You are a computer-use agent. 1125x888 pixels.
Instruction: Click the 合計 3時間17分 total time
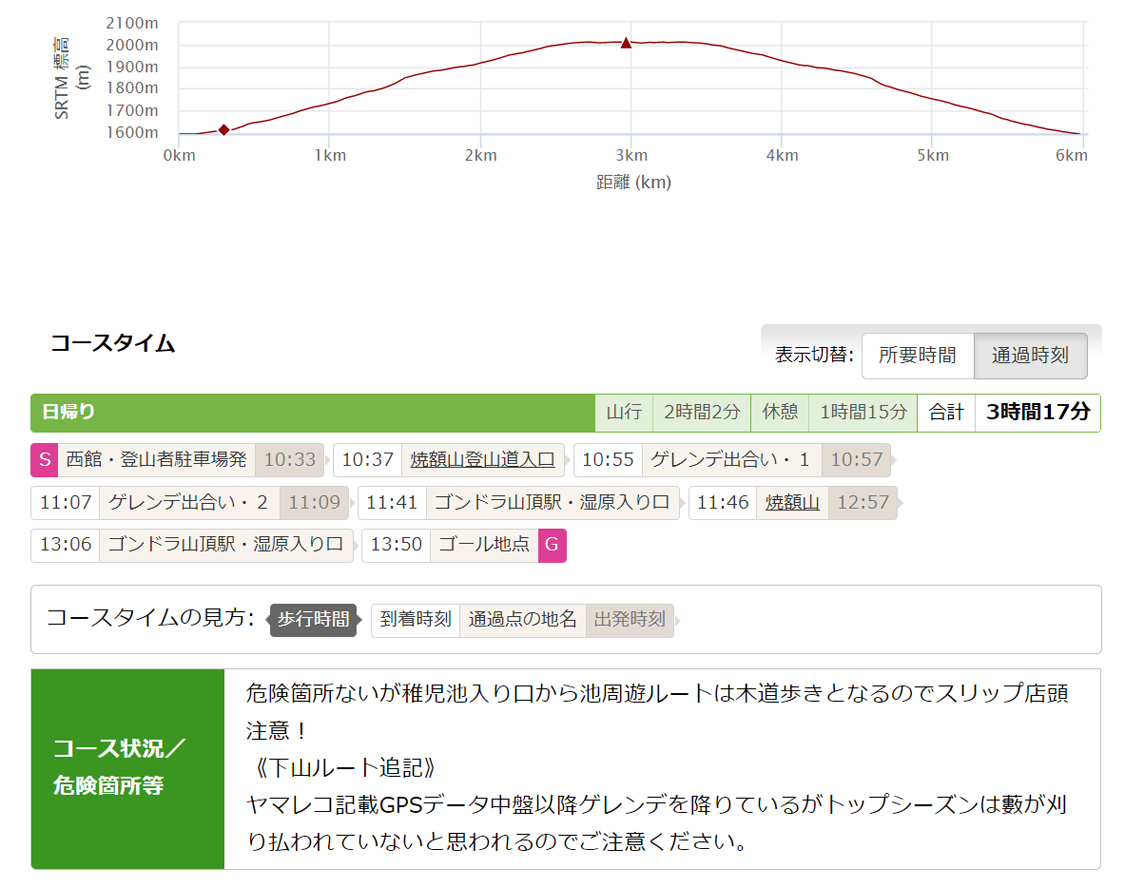tap(1037, 412)
